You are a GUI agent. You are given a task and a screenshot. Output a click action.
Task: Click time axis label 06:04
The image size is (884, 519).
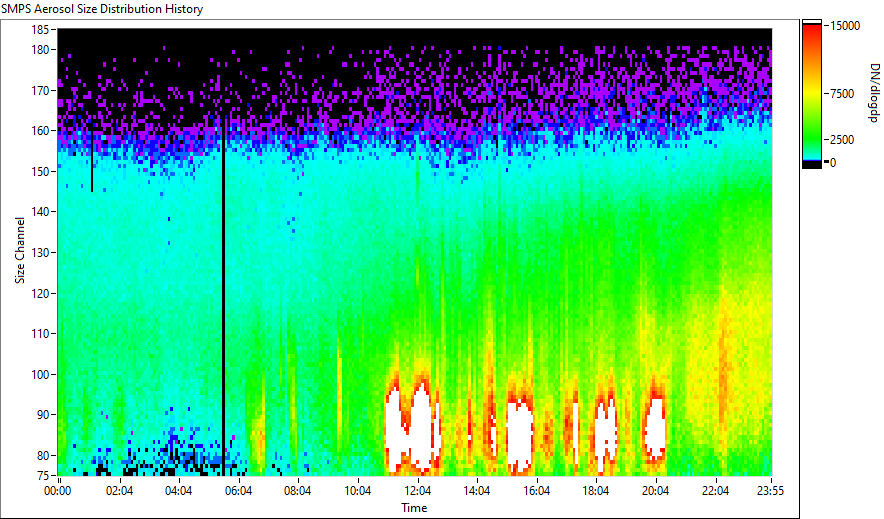click(238, 491)
